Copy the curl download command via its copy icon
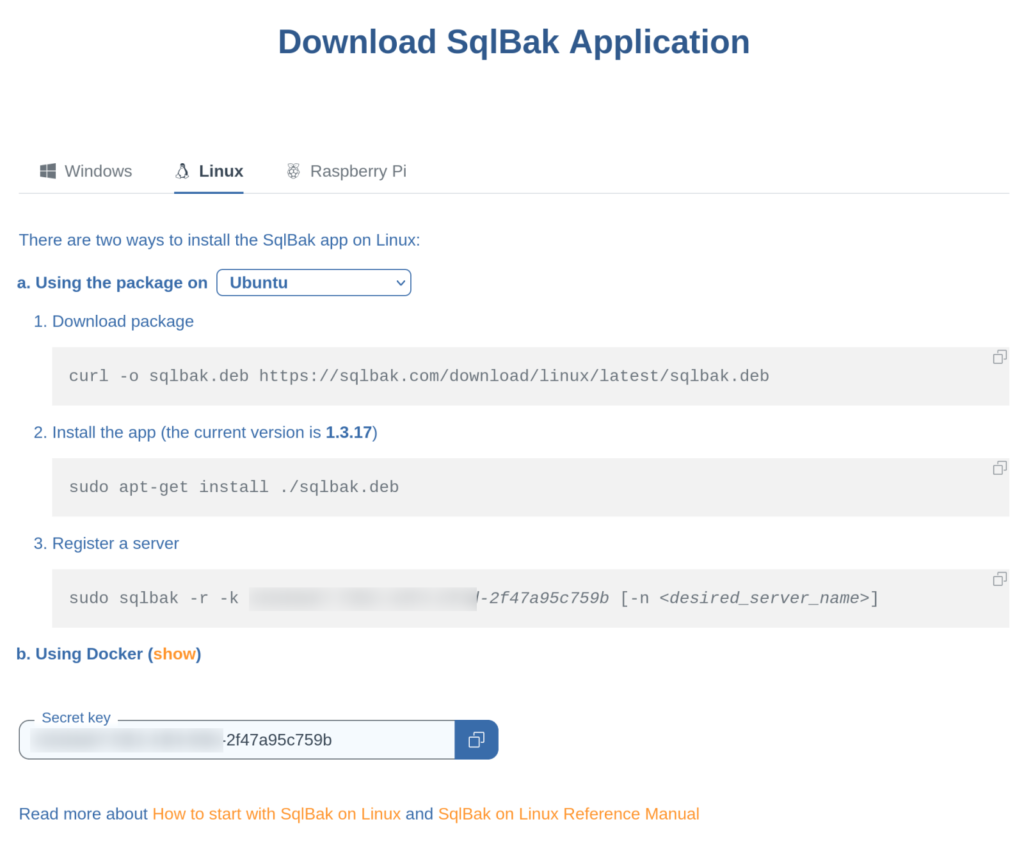1024x844 pixels. coord(999,356)
